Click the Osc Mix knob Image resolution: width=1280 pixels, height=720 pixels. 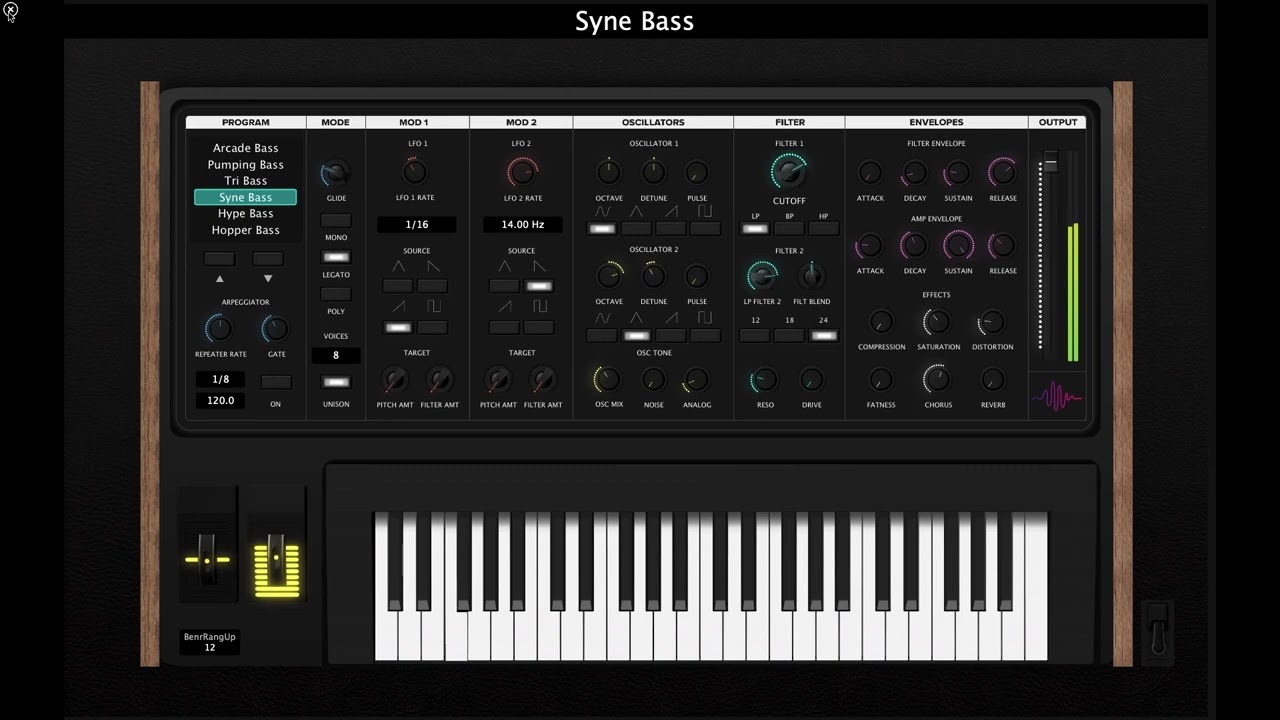coord(608,380)
